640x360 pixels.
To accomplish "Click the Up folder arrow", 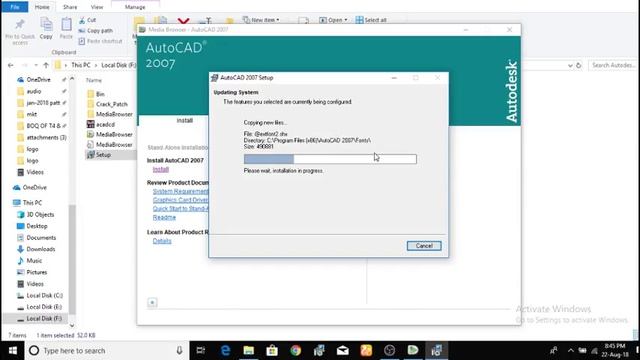I will [x=46, y=65].
